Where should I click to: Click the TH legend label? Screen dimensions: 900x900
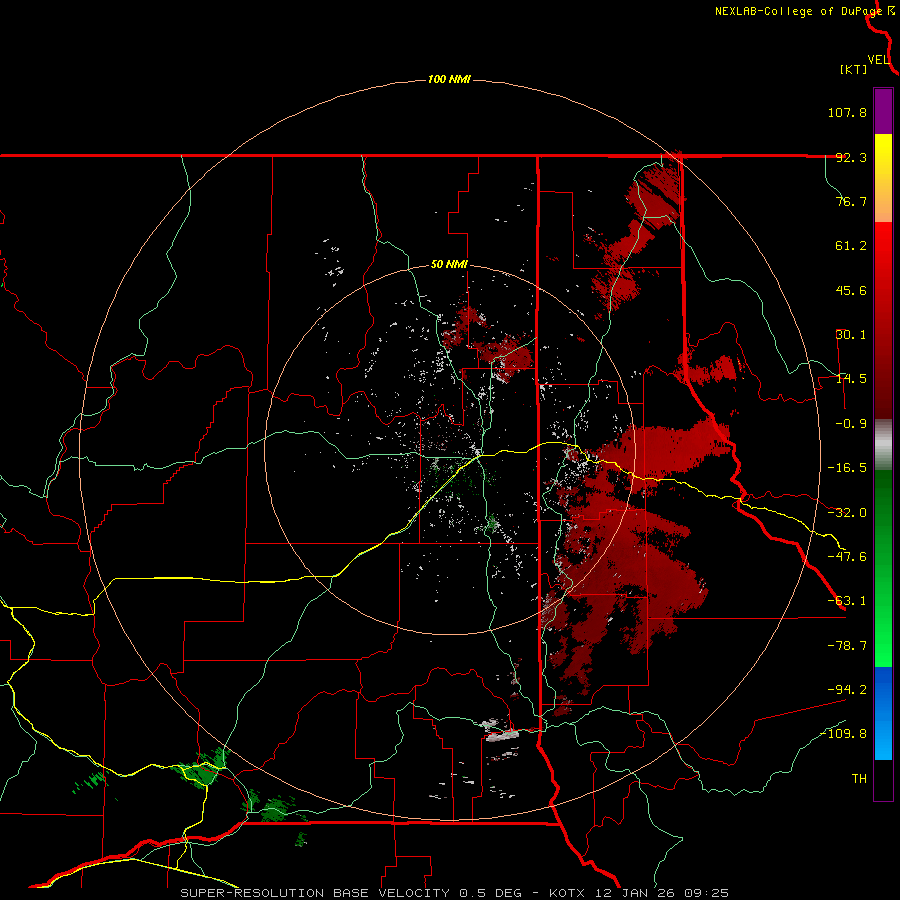point(859,779)
